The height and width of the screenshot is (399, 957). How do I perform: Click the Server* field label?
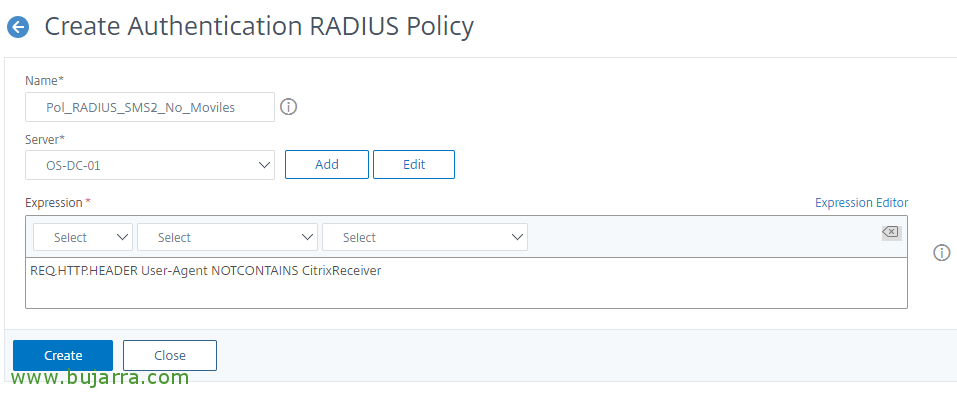tap(45, 140)
